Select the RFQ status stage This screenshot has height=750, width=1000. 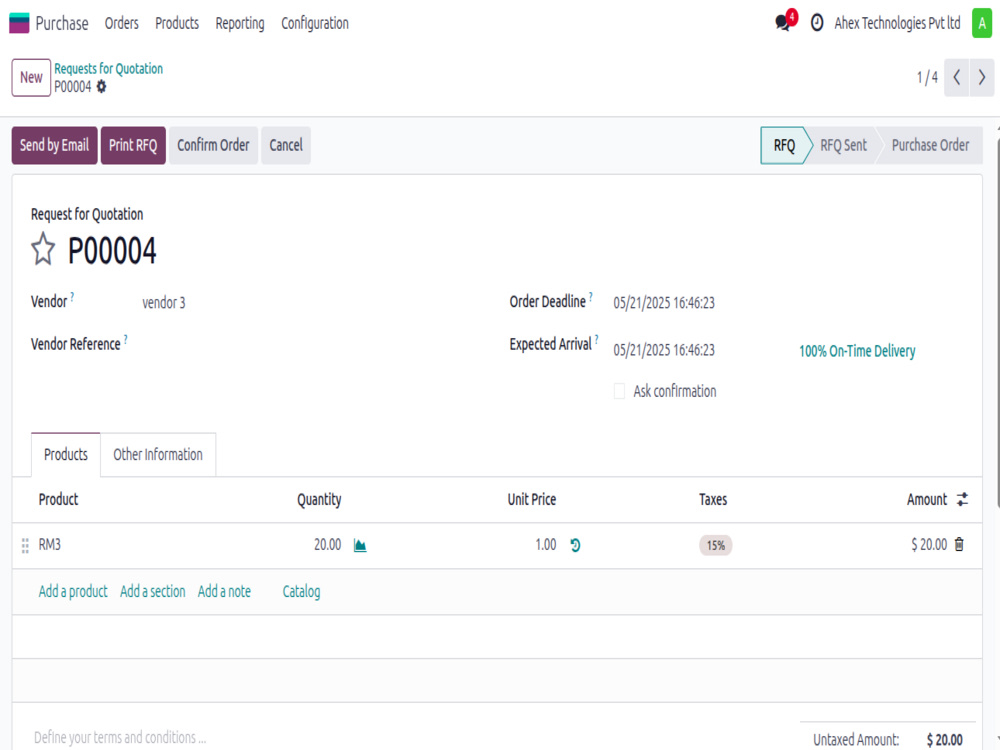[784, 145]
